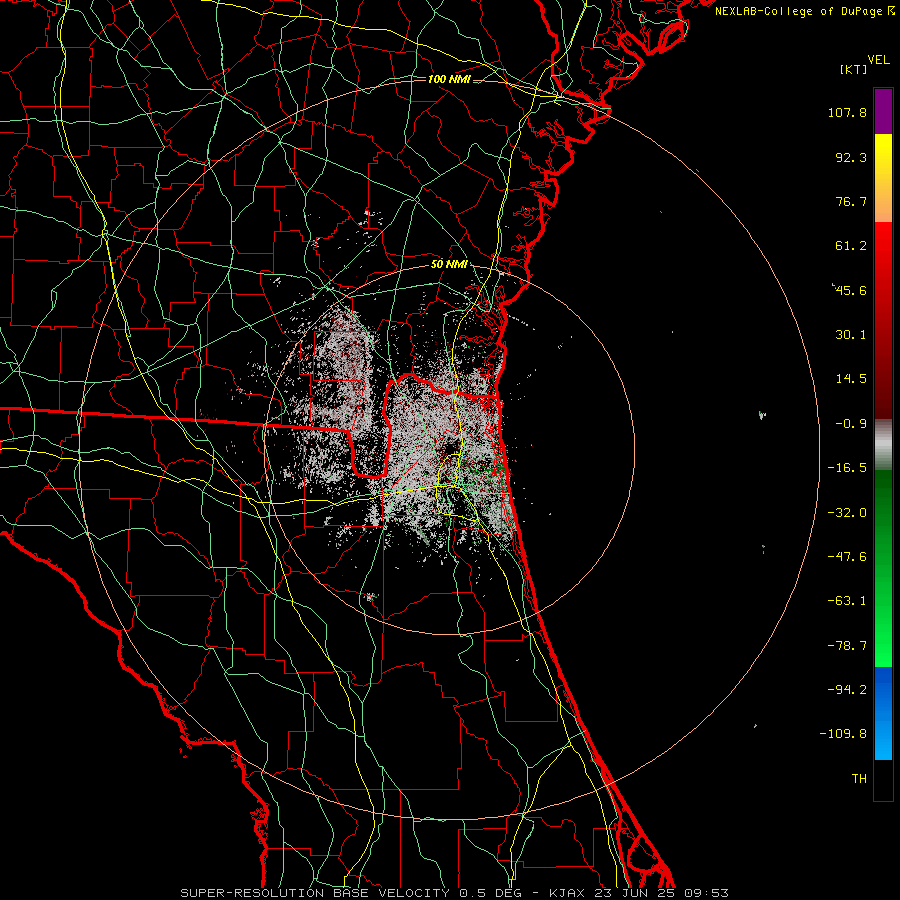
Task: Click the -32.0 velocity scale value
Action: [847, 513]
